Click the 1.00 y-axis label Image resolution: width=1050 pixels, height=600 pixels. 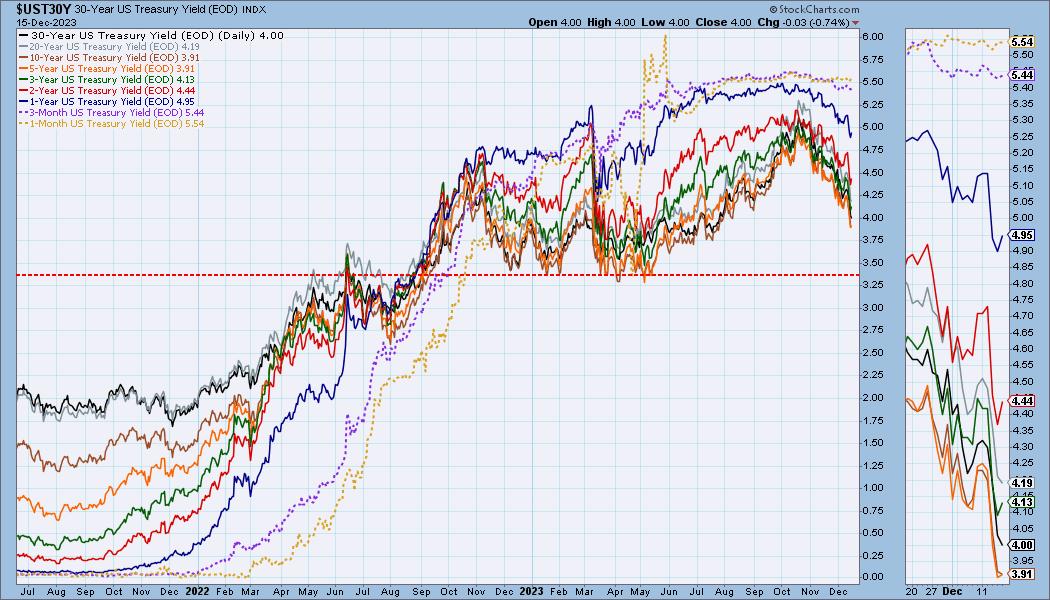(873, 488)
